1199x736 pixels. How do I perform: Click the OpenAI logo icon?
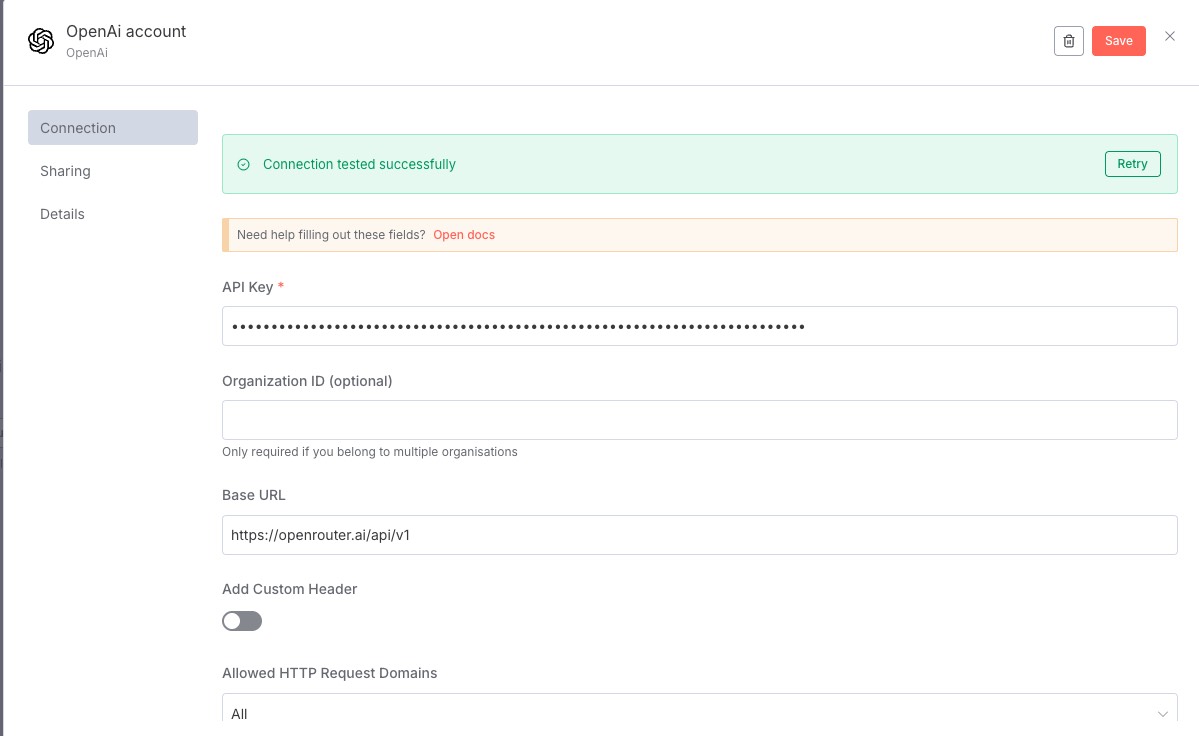(x=41, y=41)
